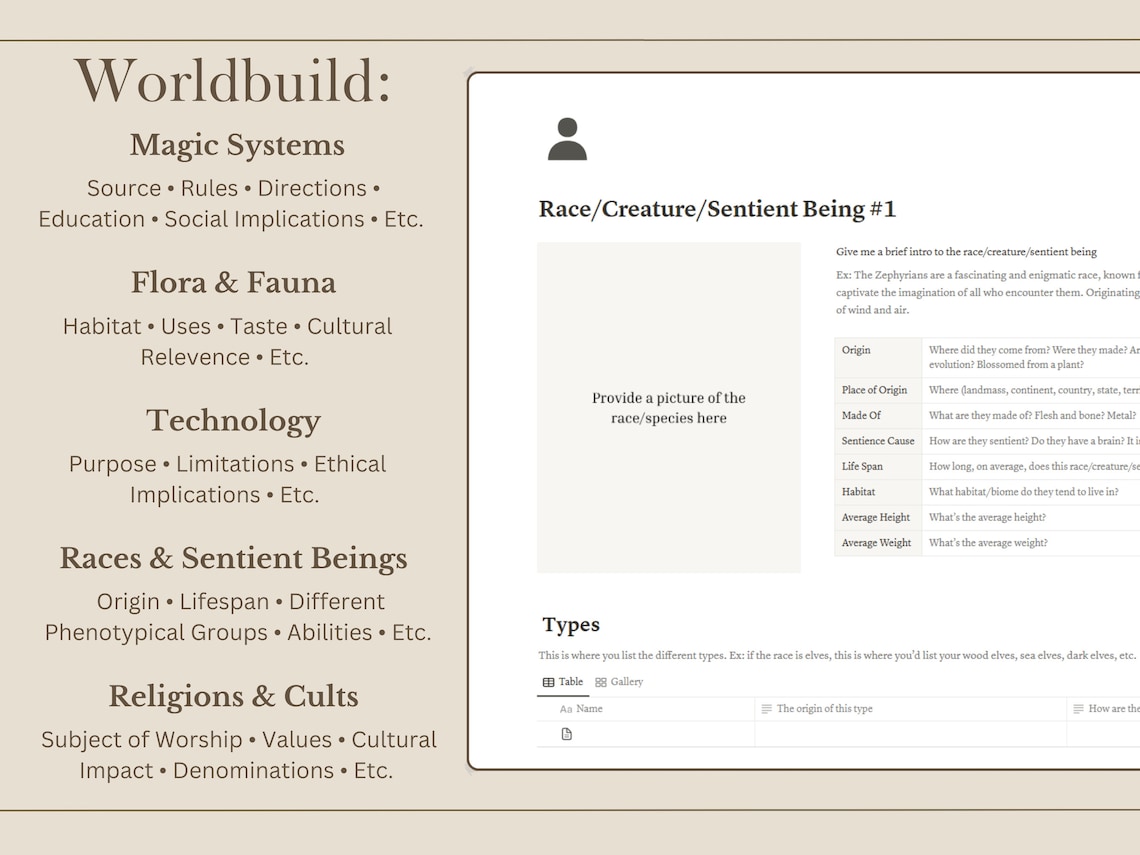Click the Race/Creature/Sentient Being #1 title
1140x855 pixels.
click(715, 209)
